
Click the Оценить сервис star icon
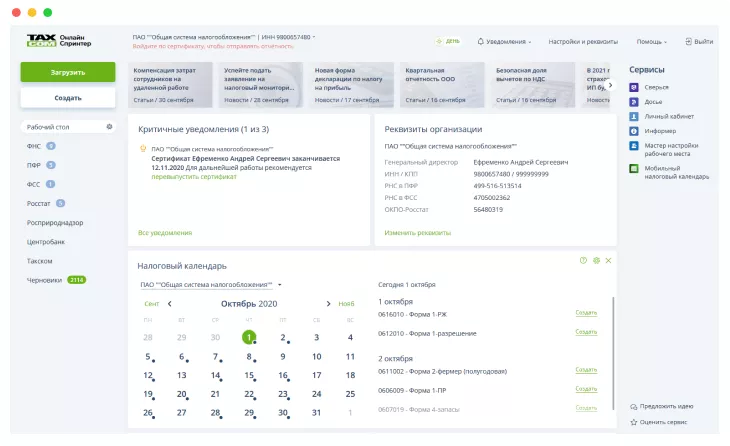634,422
